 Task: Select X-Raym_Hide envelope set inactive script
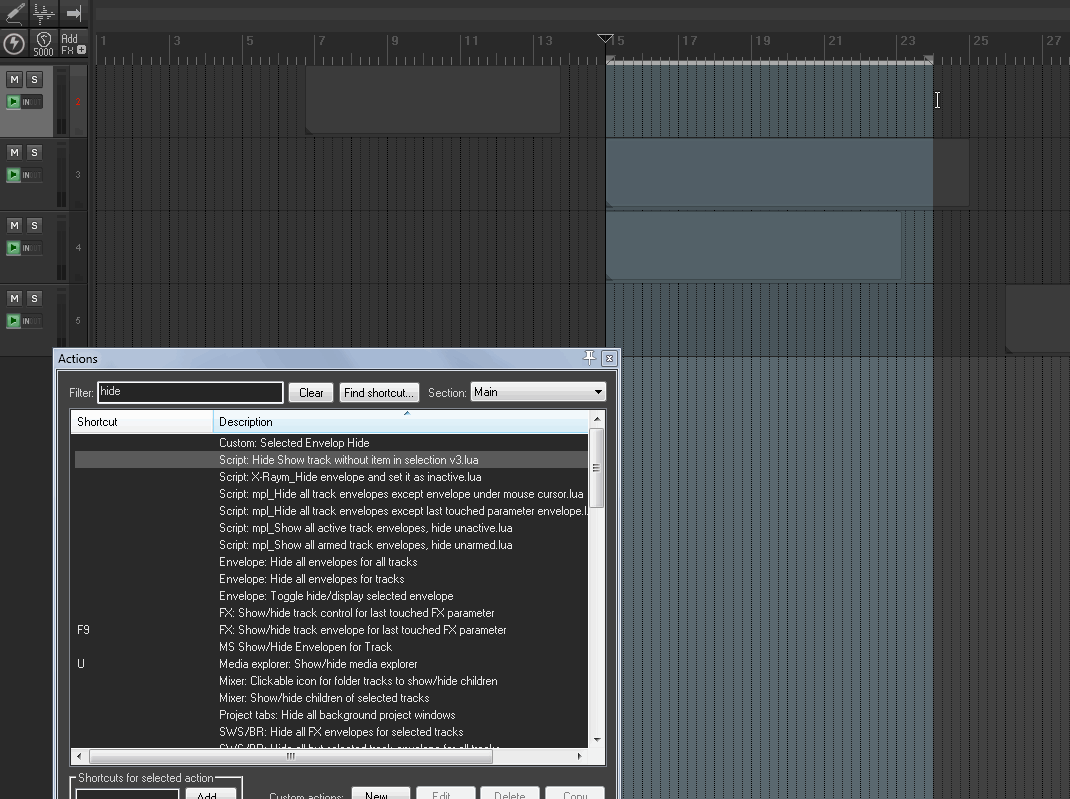331,477
